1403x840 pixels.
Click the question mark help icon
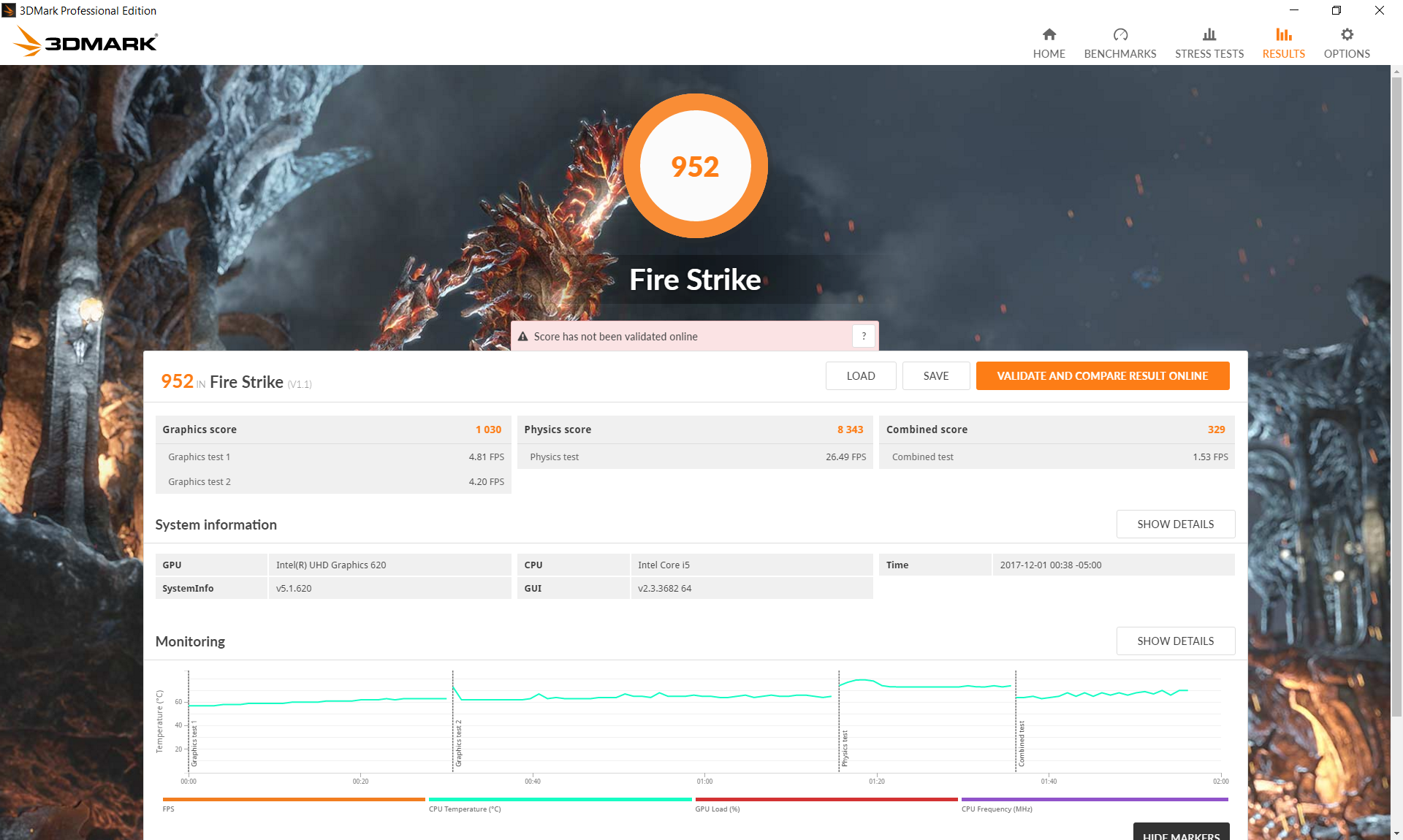(x=863, y=336)
